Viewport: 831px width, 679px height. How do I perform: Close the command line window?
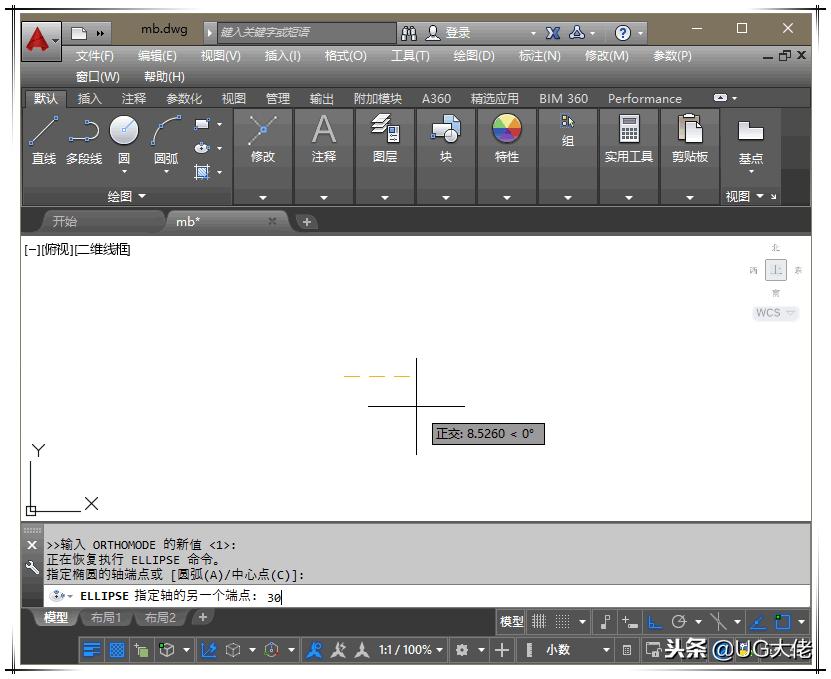tap(32, 545)
